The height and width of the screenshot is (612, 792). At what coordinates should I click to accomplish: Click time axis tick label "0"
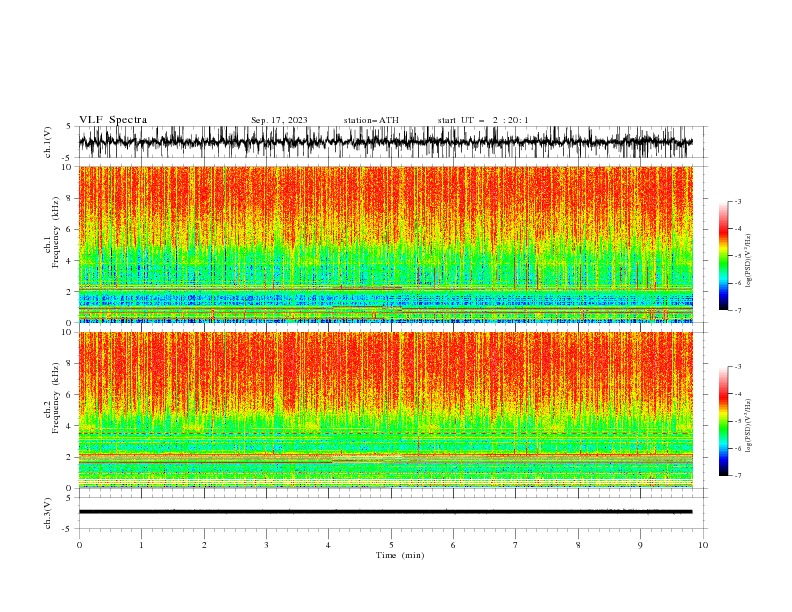(x=79, y=545)
